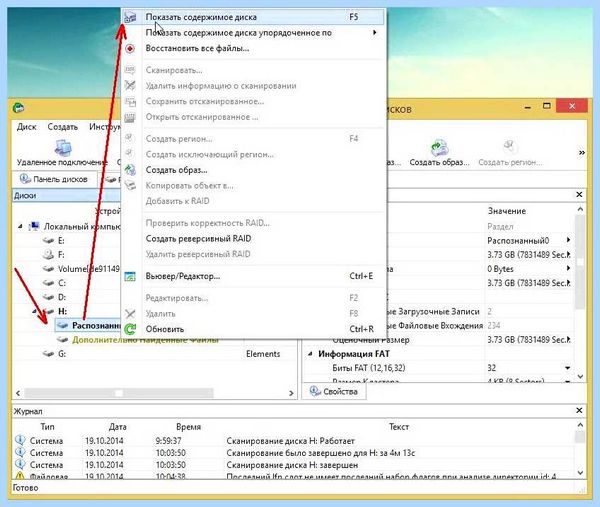
Task: Click the application icon in the title bar
Action: tap(18, 108)
